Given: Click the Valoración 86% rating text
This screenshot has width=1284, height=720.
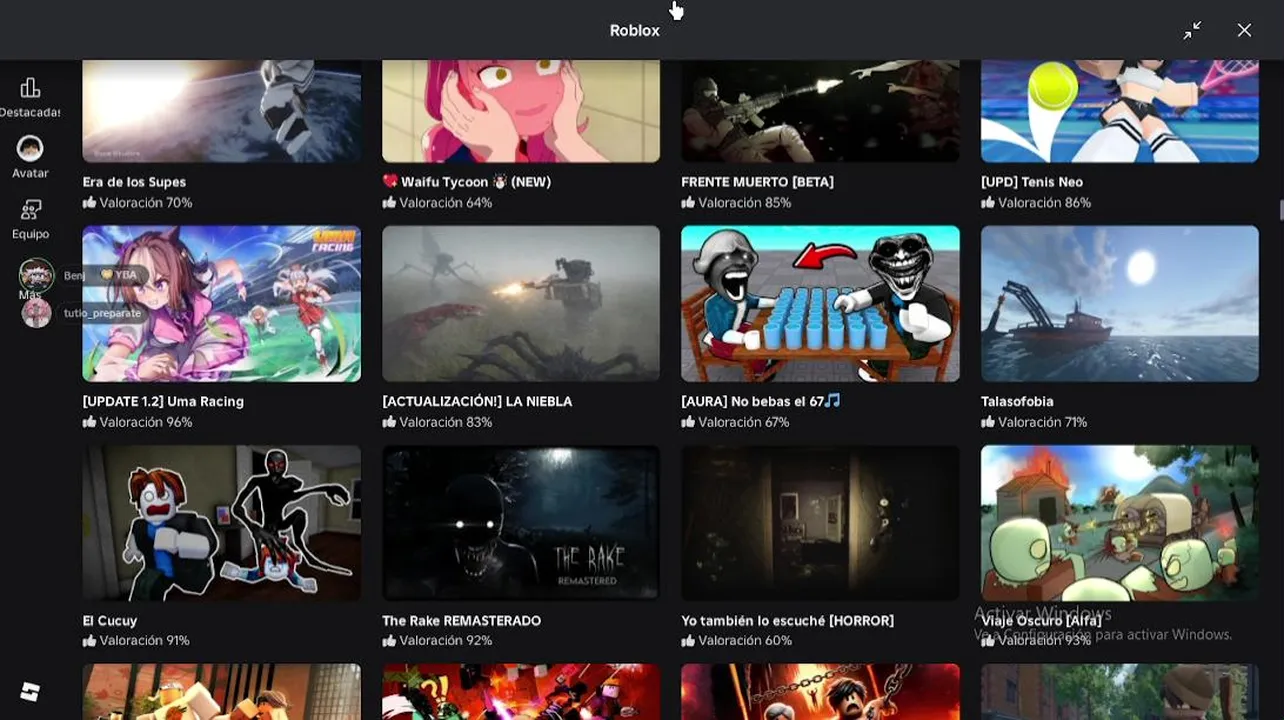Looking at the screenshot, I should (1044, 202).
